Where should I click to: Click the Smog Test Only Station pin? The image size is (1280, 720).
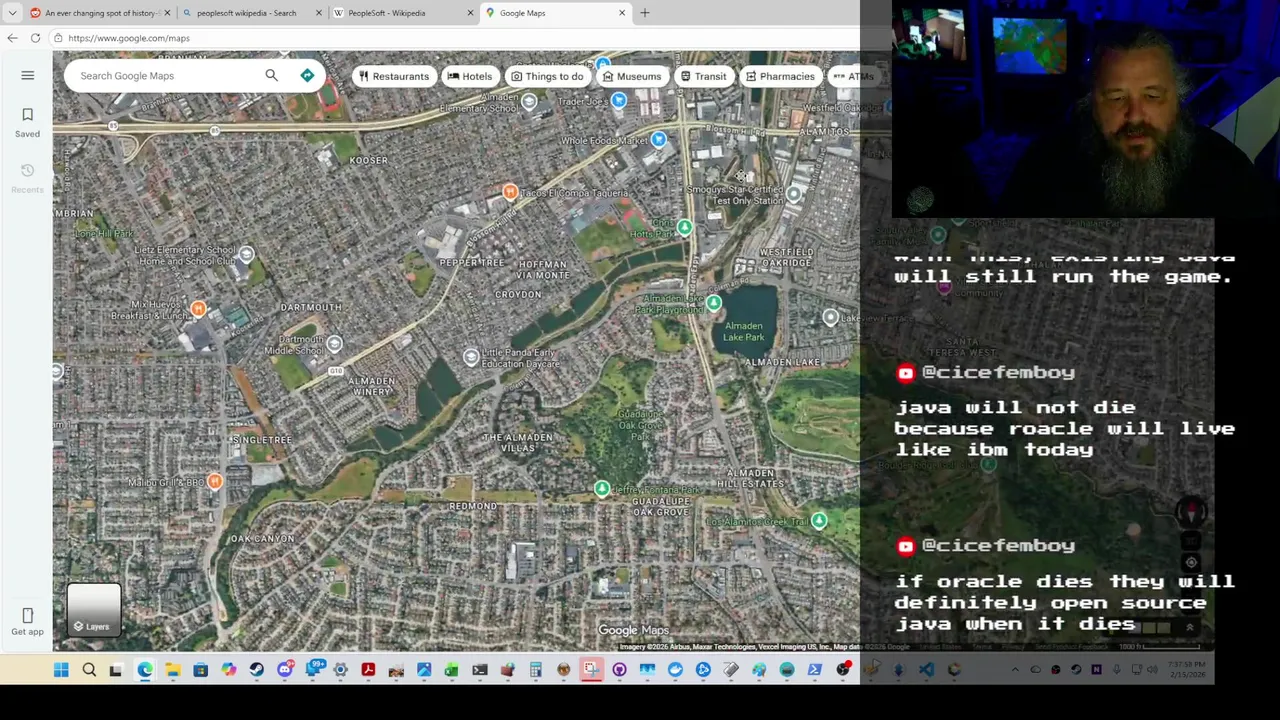coord(793,194)
